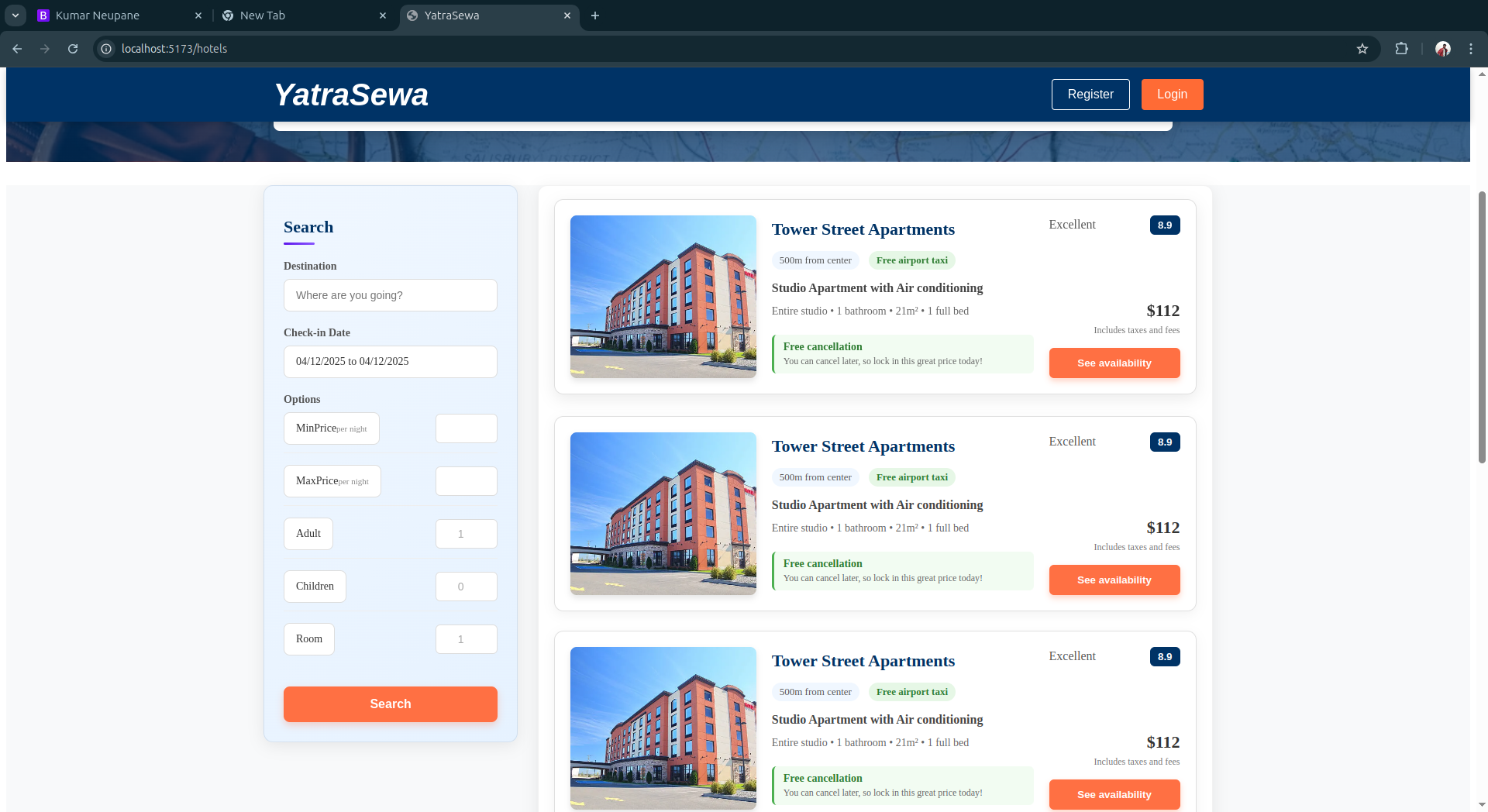Close the YatraSewa tab
Screen dimensions: 1488x812
(x=567, y=15)
